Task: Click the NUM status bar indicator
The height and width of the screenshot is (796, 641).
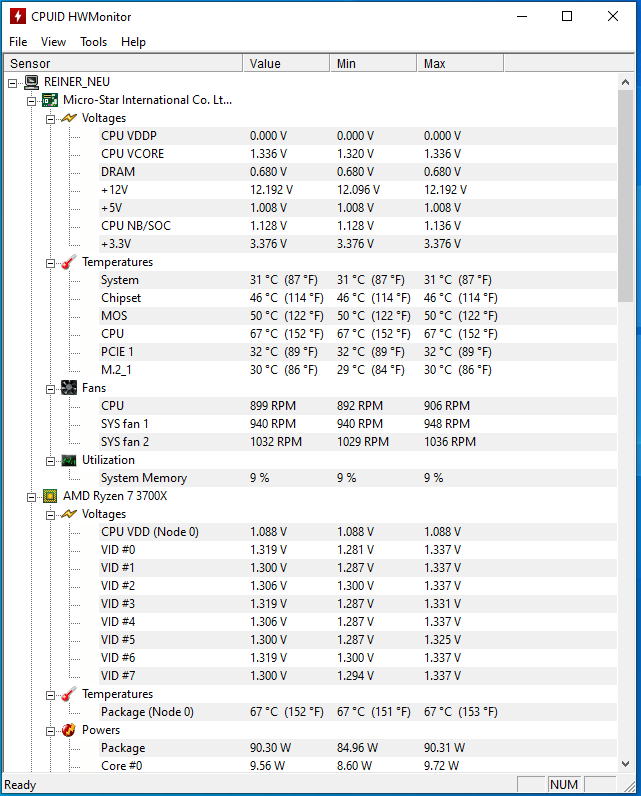Action: [x=564, y=785]
